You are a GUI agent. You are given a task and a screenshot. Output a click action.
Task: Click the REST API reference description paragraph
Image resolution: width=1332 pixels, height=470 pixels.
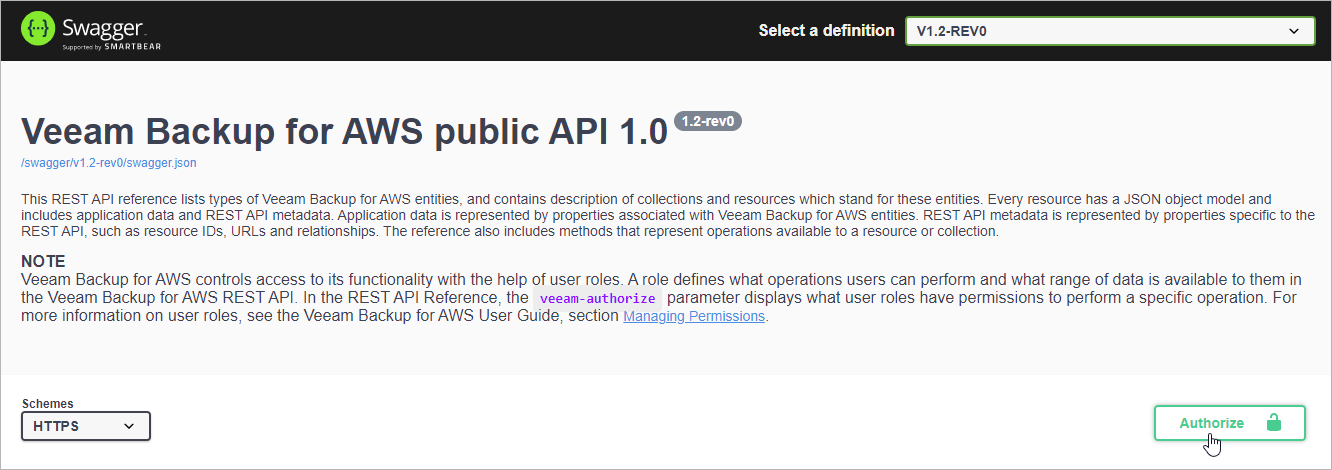pyautogui.click(x=660, y=216)
